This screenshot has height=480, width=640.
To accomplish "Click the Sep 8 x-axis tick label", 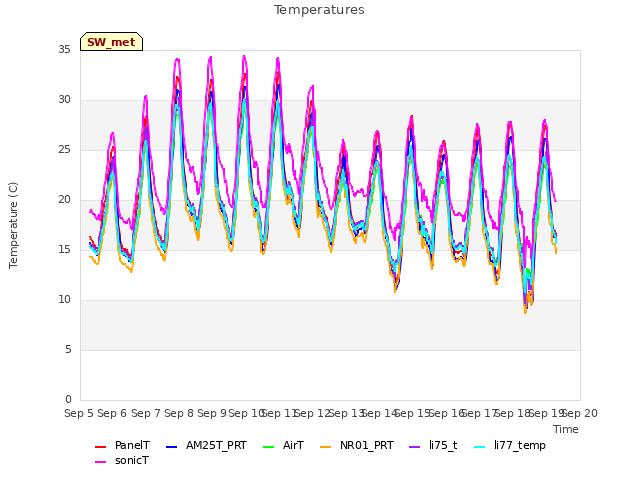I will click(179, 413).
